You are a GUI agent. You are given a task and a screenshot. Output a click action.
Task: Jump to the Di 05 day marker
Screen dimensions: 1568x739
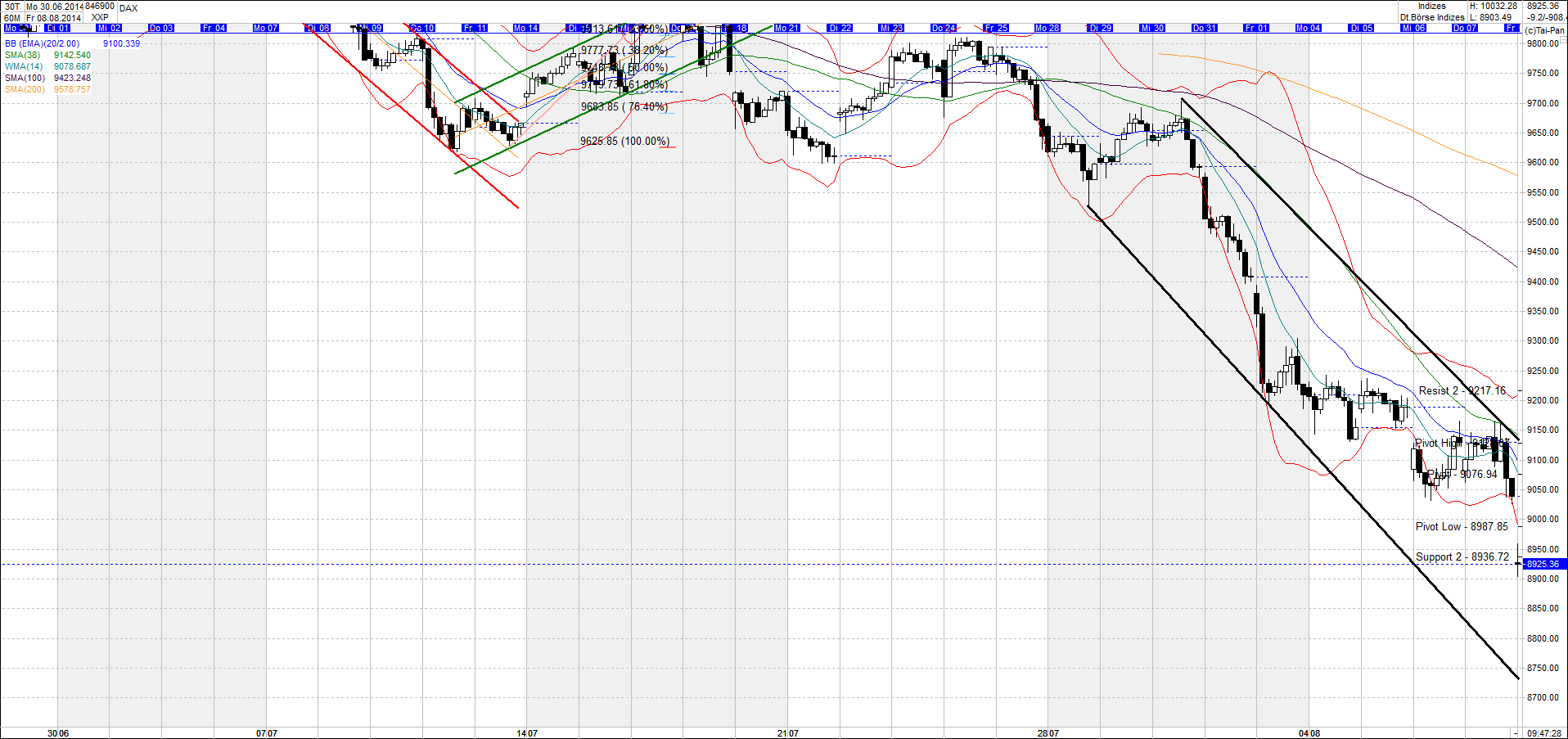point(1361,28)
